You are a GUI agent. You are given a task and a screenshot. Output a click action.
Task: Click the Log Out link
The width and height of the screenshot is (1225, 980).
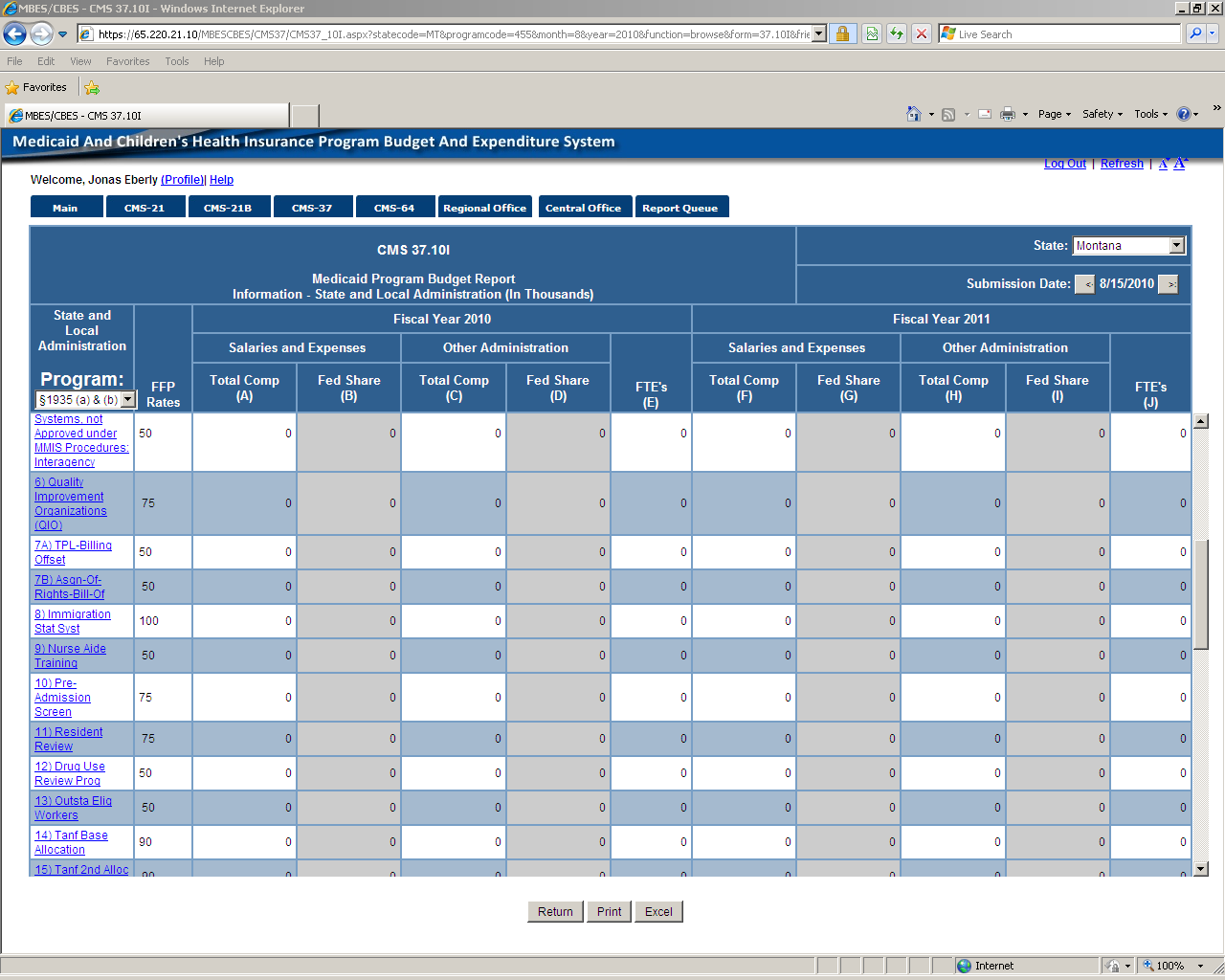(1064, 164)
